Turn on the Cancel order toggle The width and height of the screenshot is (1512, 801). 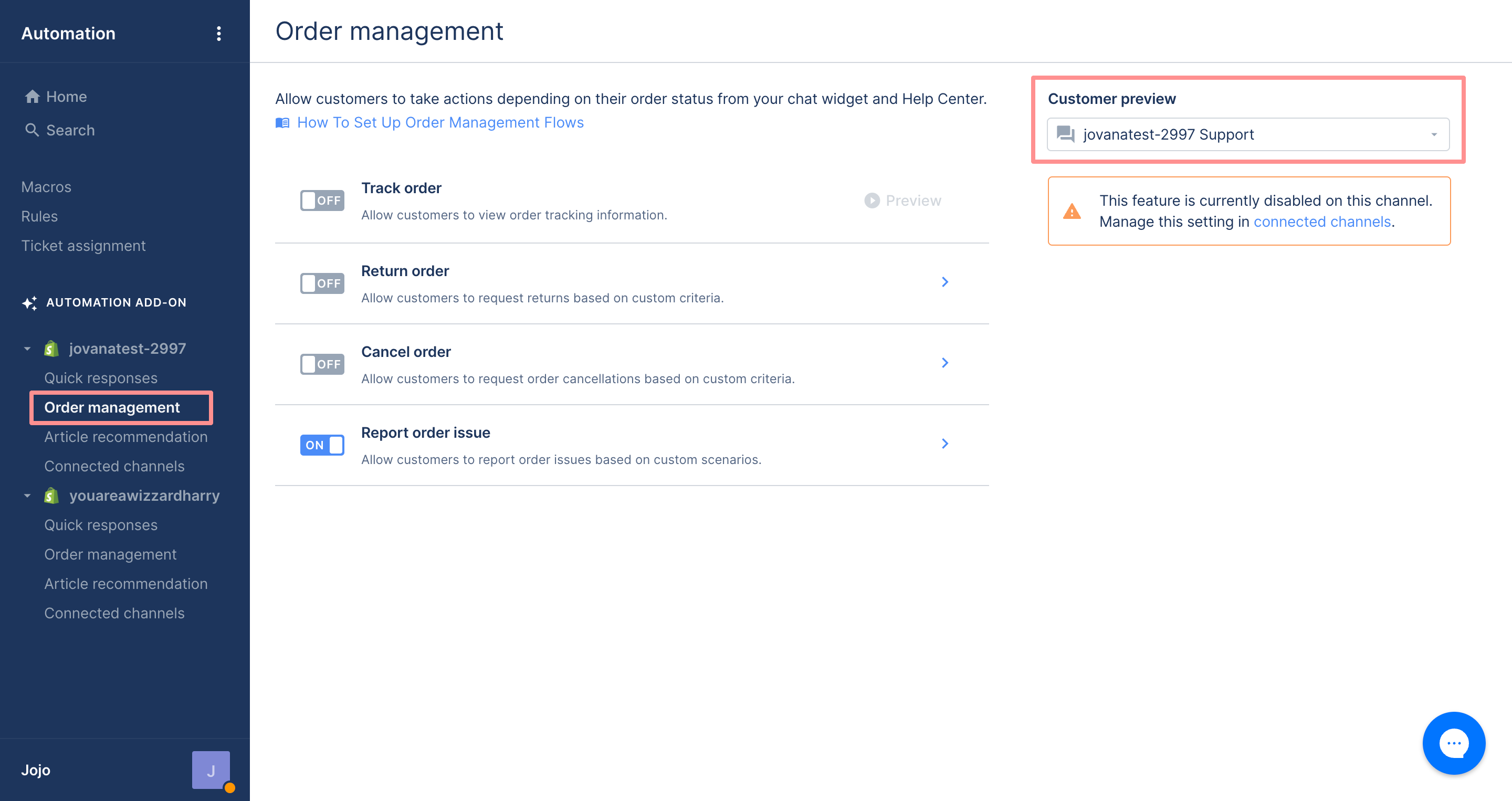click(322, 364)
